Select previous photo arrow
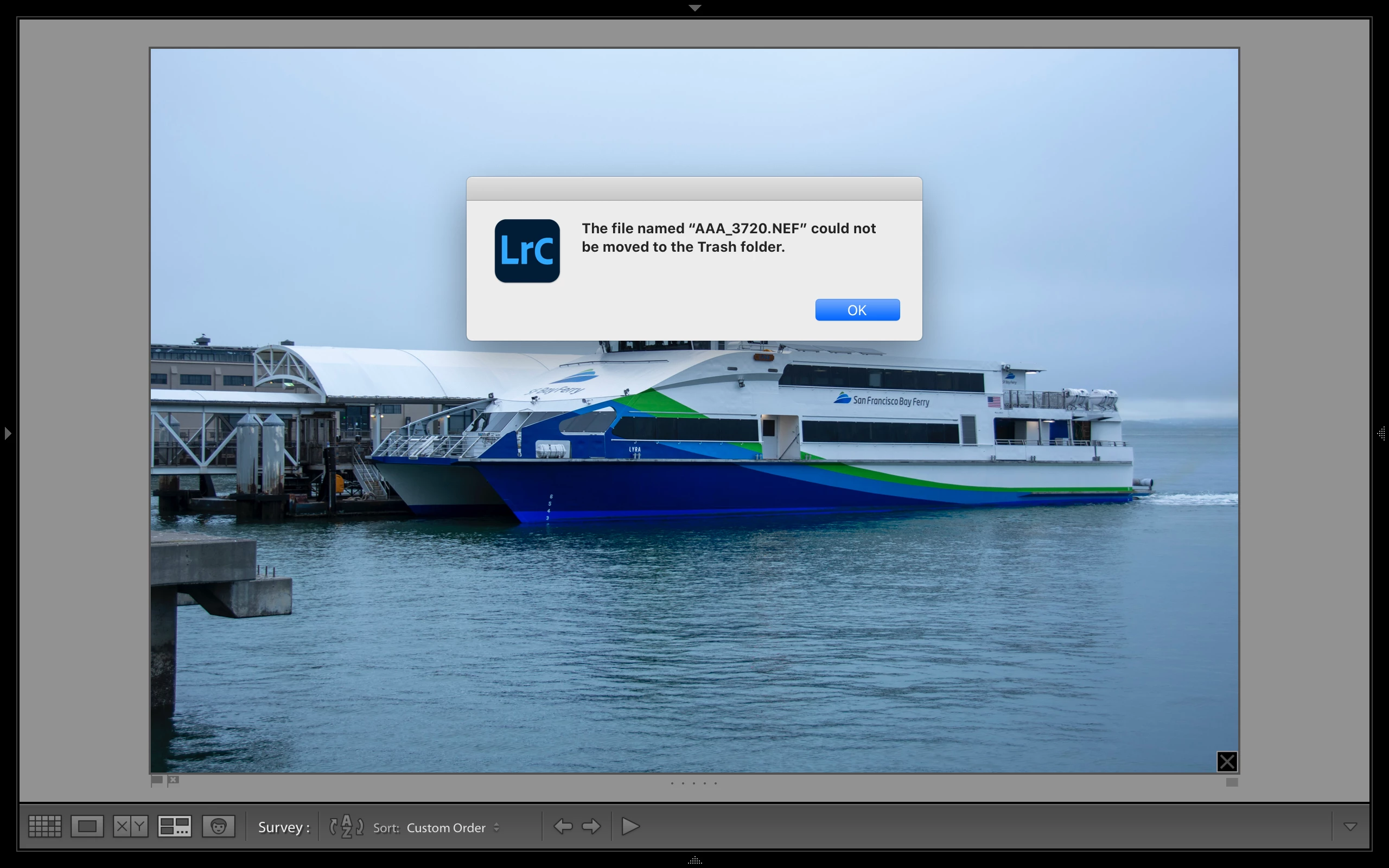 coord(563,827)
